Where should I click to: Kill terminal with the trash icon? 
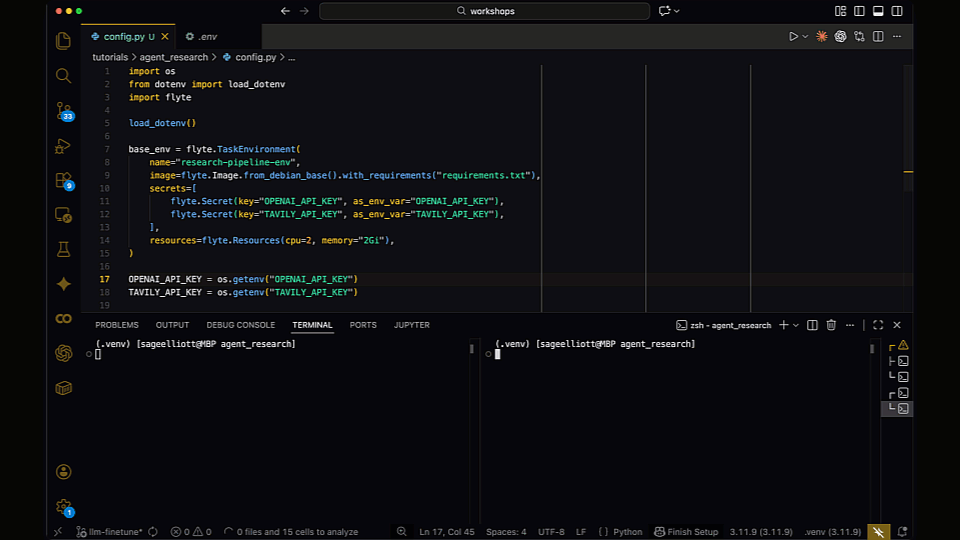pos(831,325)
